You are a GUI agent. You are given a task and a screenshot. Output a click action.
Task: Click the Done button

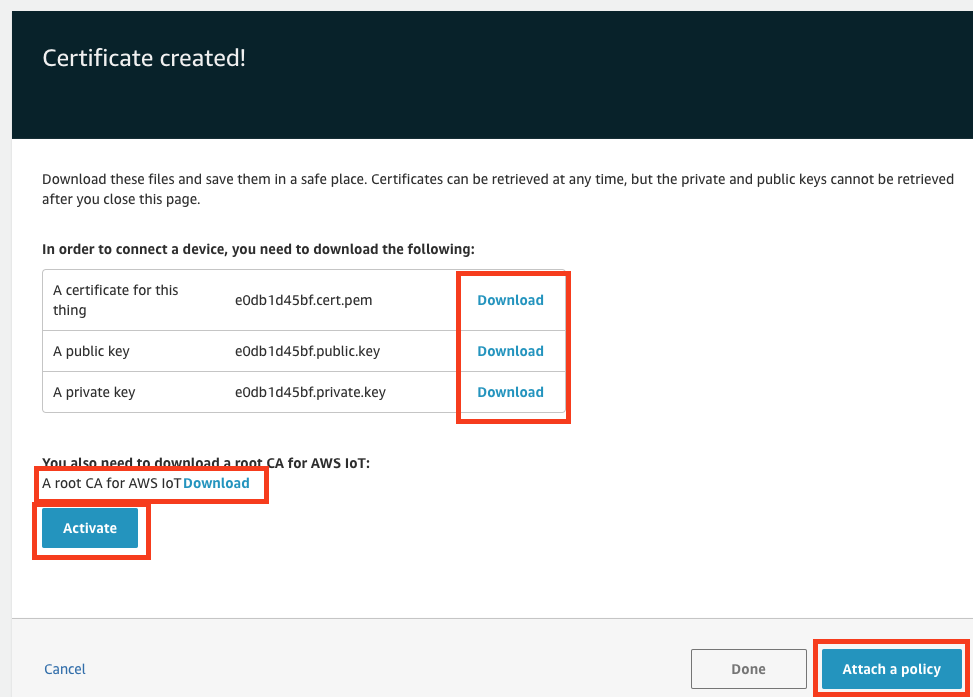point(748,668)
